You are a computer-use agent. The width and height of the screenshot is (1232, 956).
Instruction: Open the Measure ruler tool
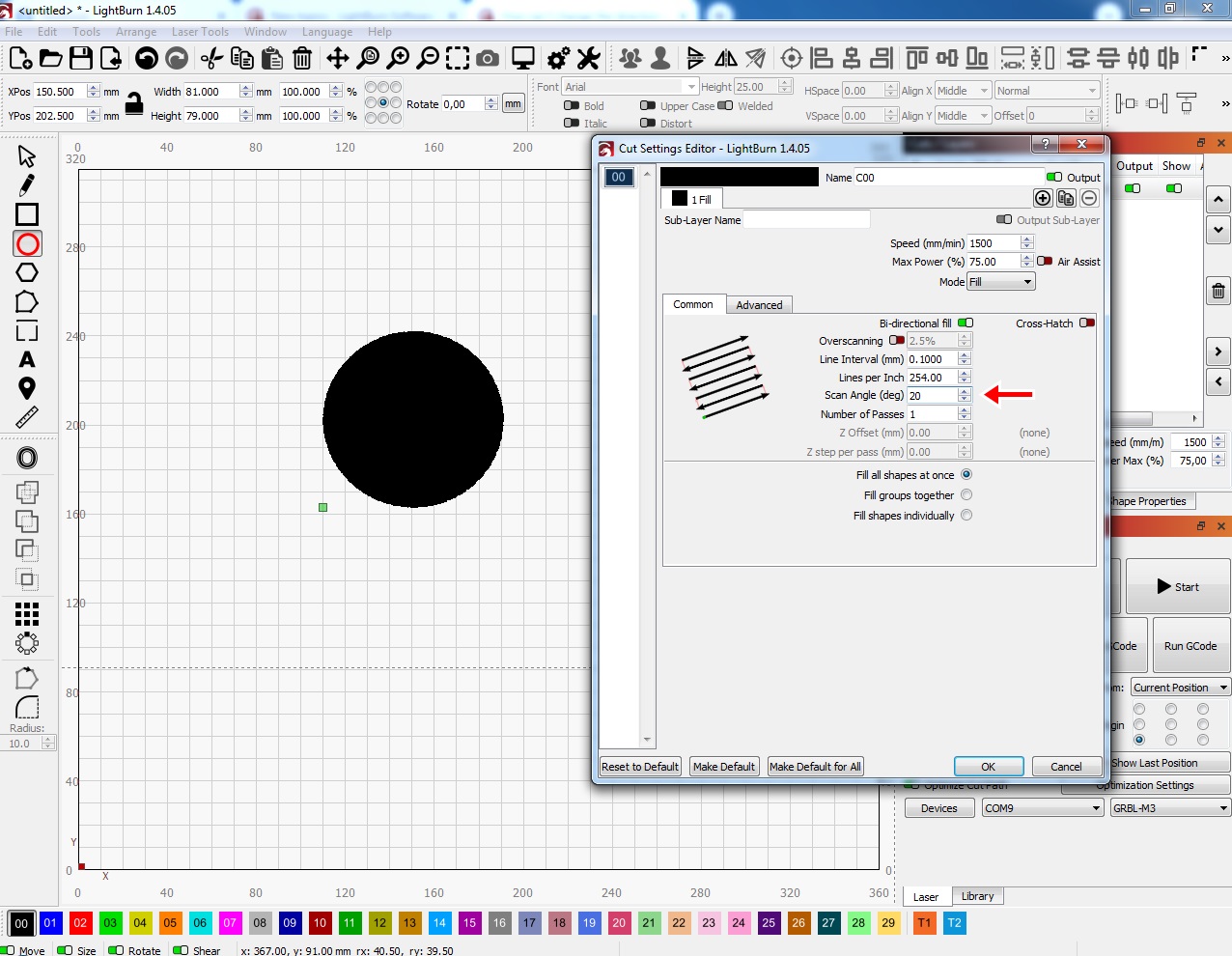(x=27, y=417)
